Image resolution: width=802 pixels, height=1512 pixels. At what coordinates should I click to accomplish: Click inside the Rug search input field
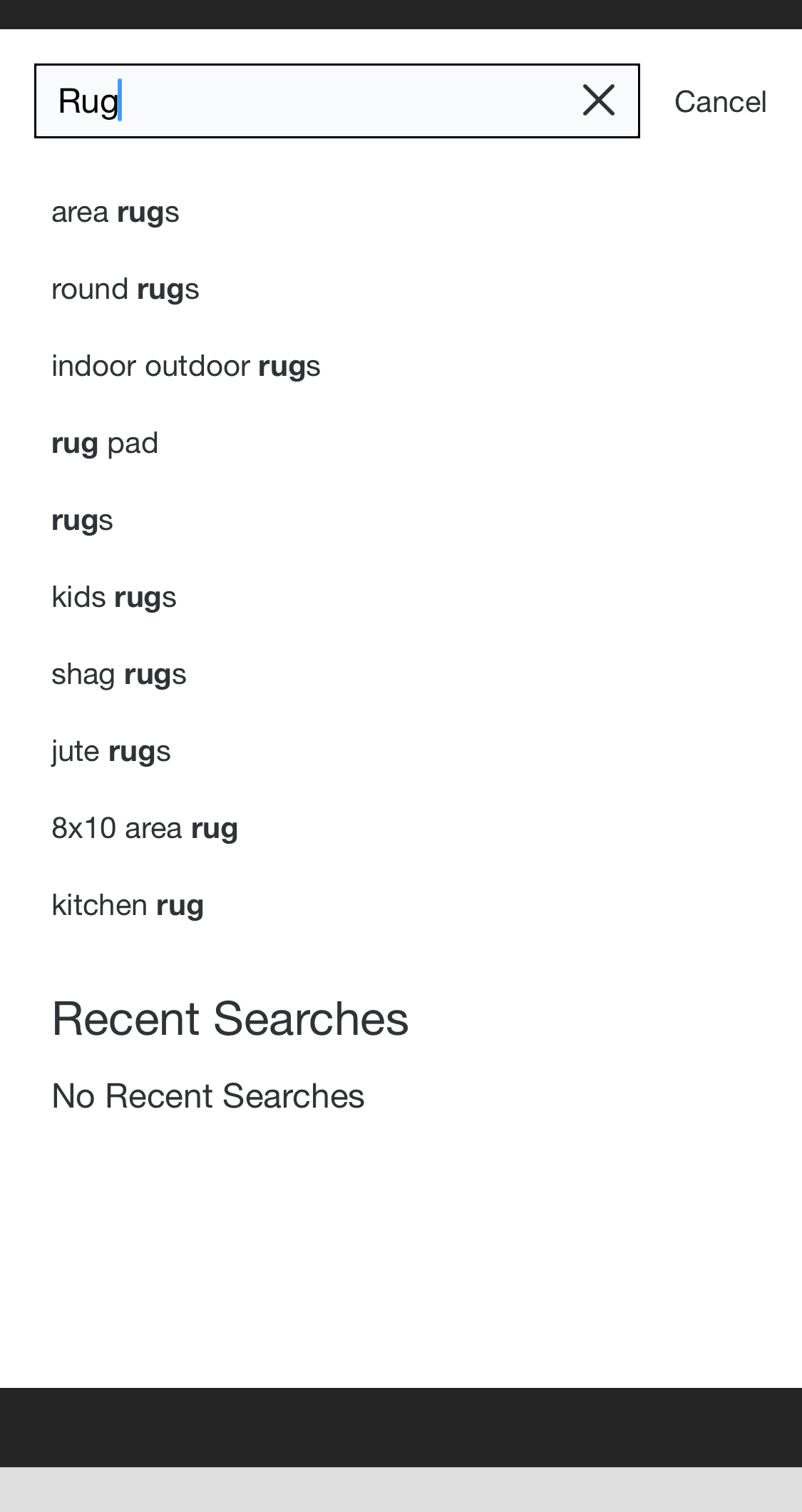(x=342, y=101)
